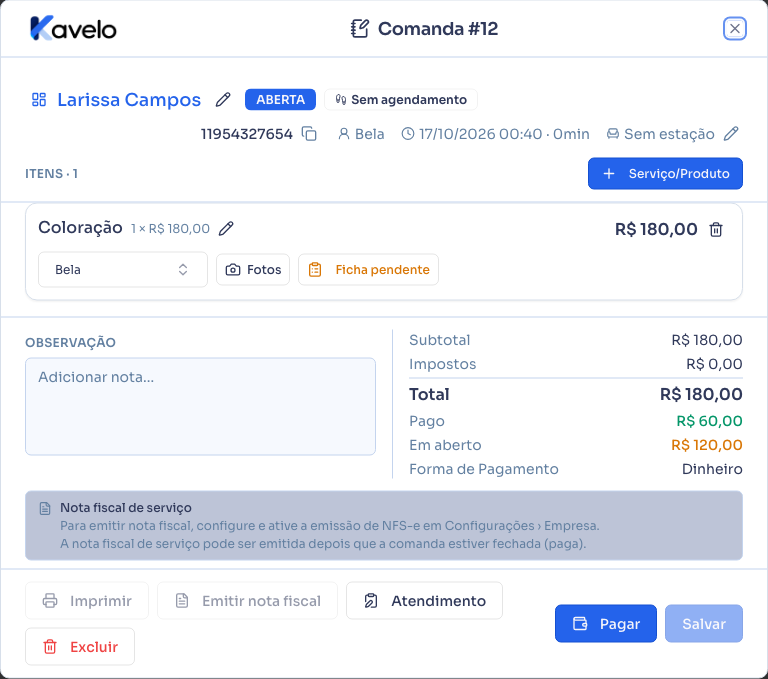Click Em aberto amount R$ 120,00

707,445
